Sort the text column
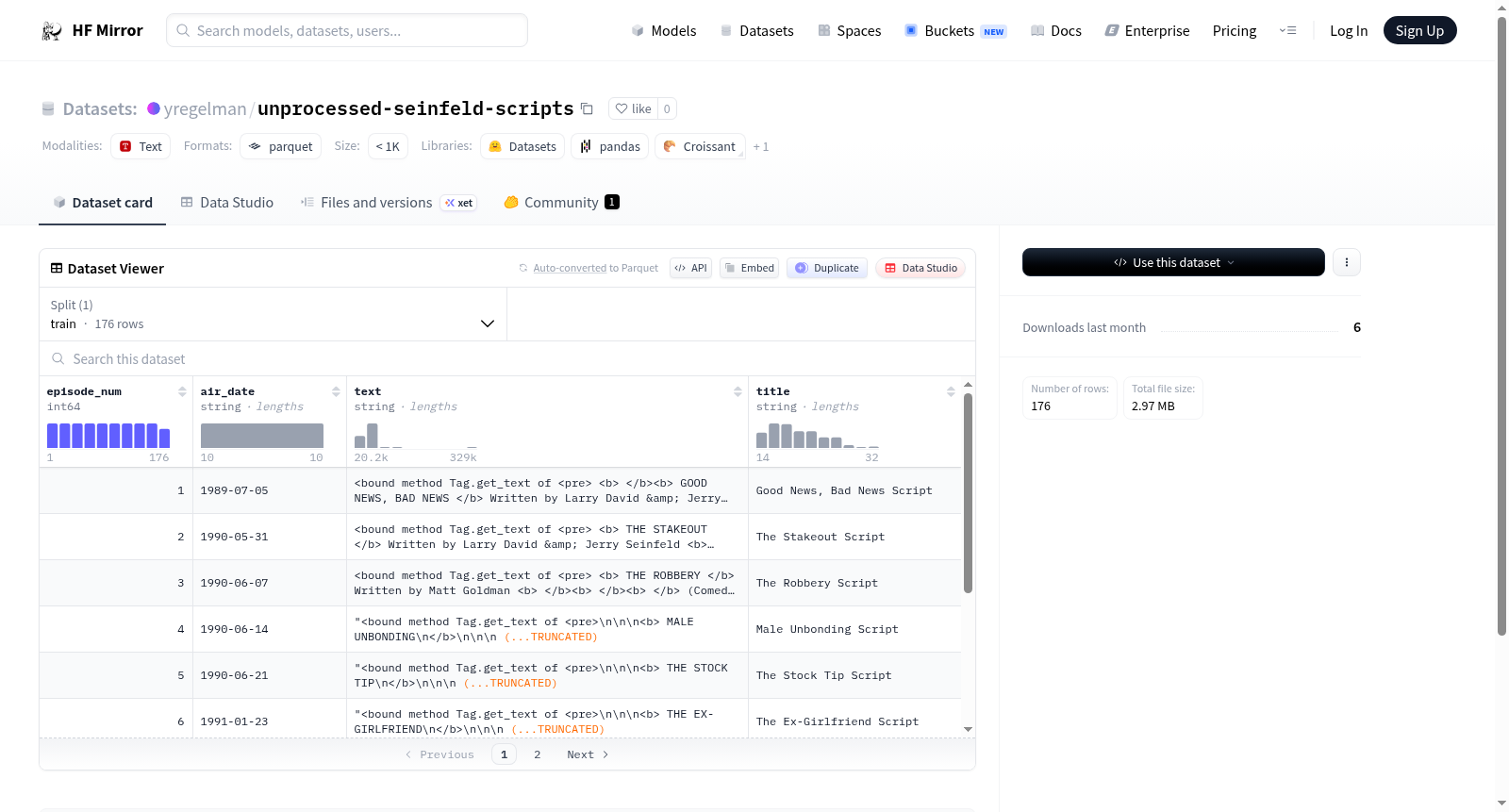Image resolution: width=1509 pixels, height=812 pixels. [738, 391]
